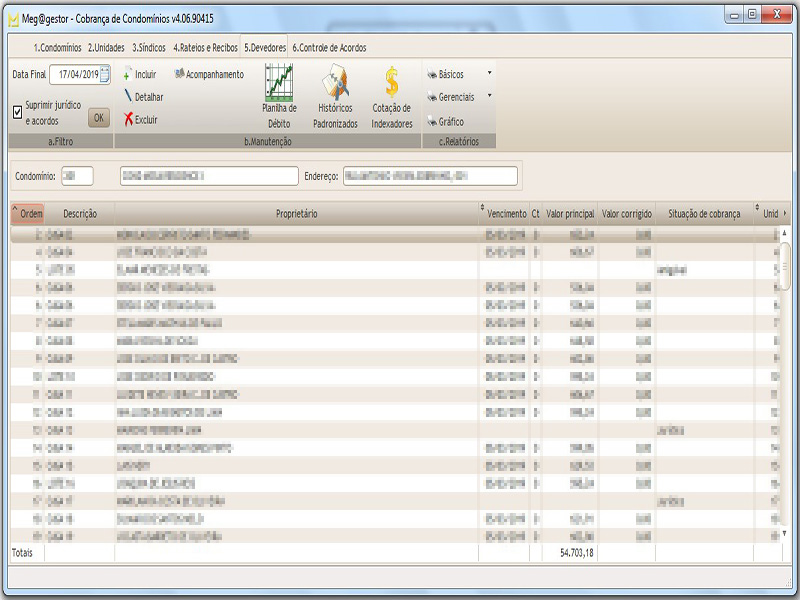
Task: Click the Condomínio code input field
Action: coord(76,176)
